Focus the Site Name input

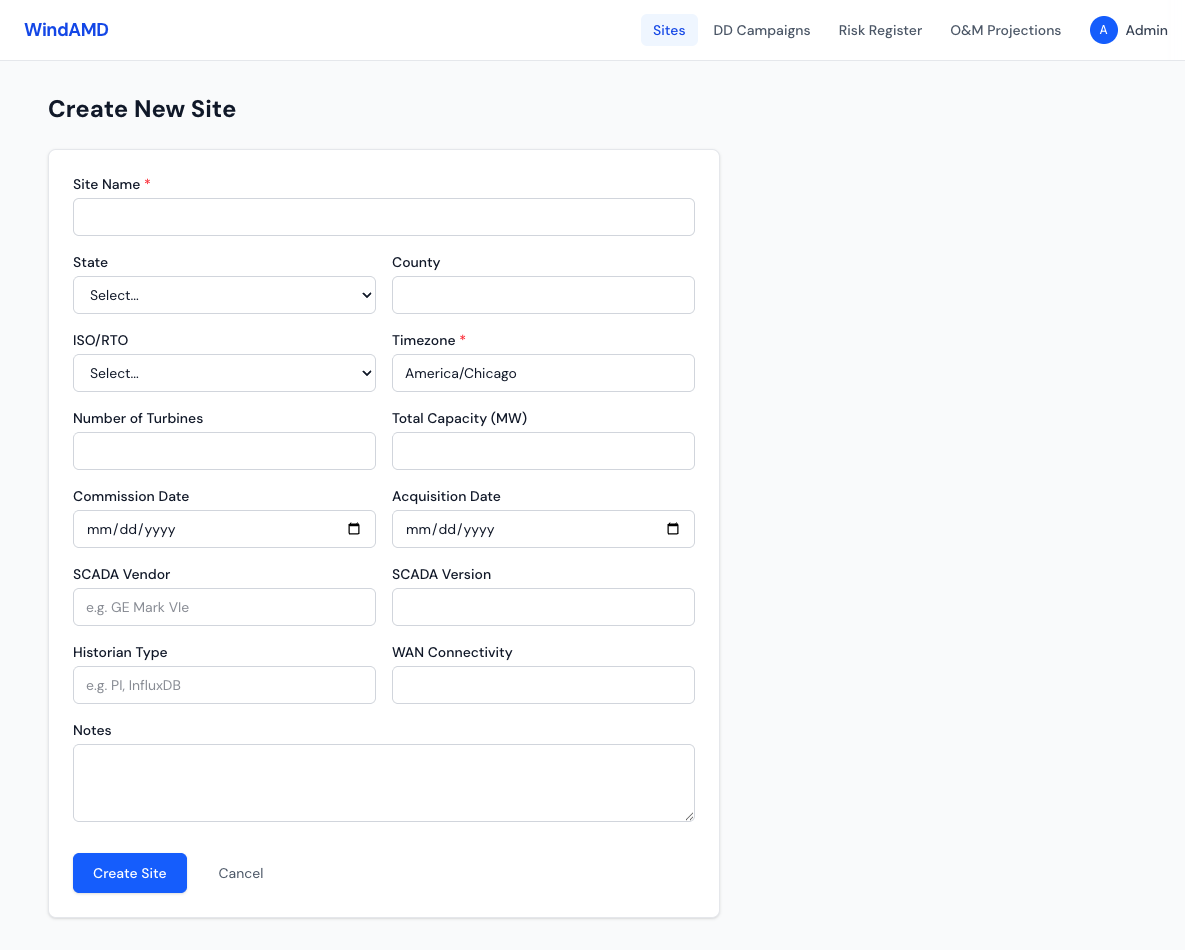(383, 217)
